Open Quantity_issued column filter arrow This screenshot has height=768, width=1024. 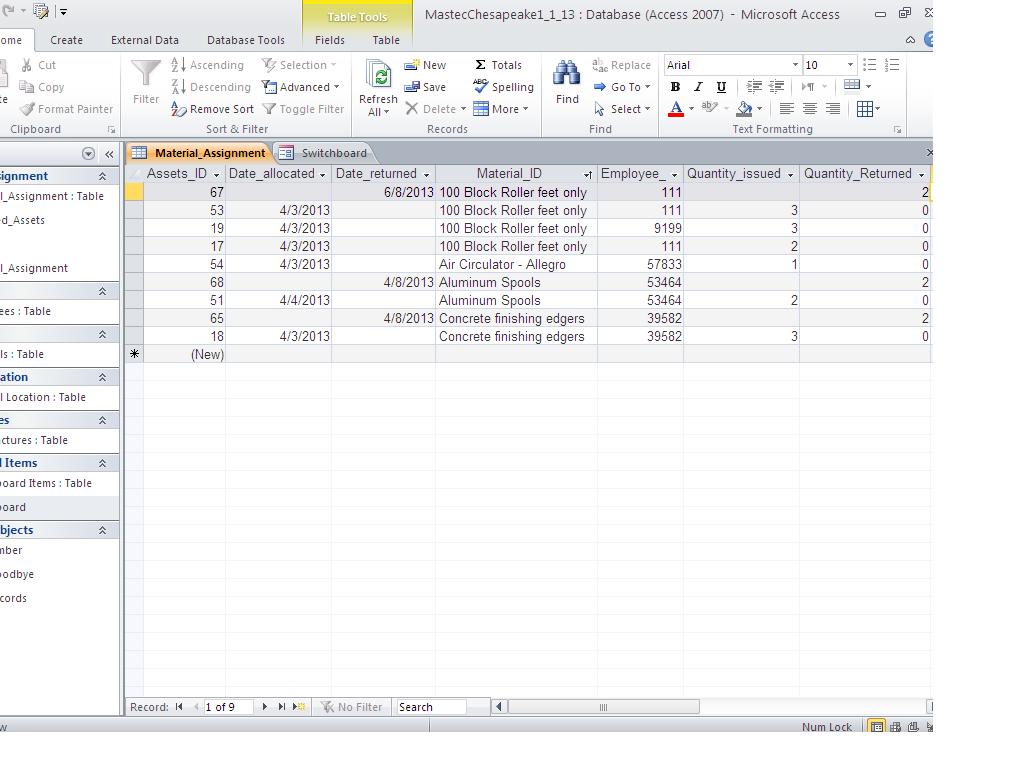point(790,174)
